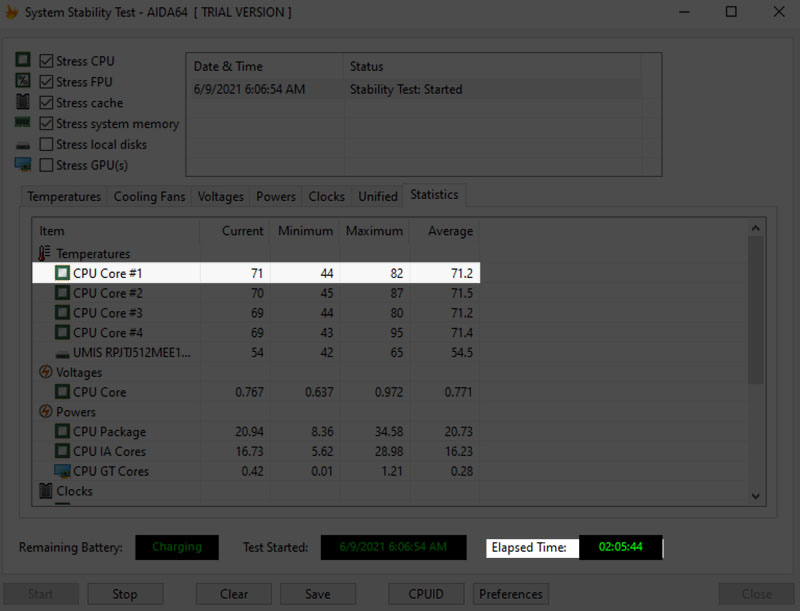Click the 02:05:44 elapsed time value
The image size is (800, 611).
(620, 547)
